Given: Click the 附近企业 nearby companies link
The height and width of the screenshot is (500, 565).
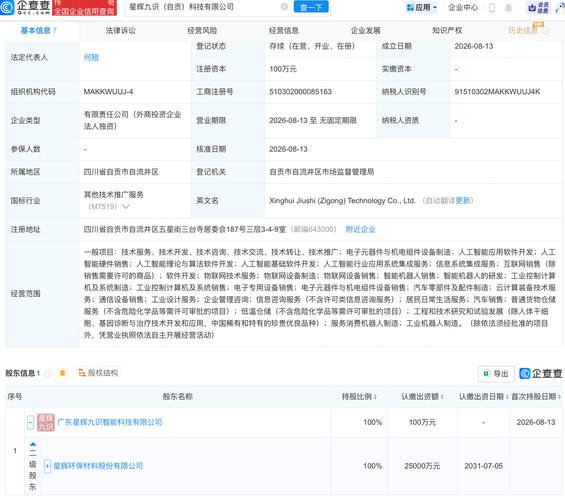Looking at the screenshot, I should (x=360, y=229).
